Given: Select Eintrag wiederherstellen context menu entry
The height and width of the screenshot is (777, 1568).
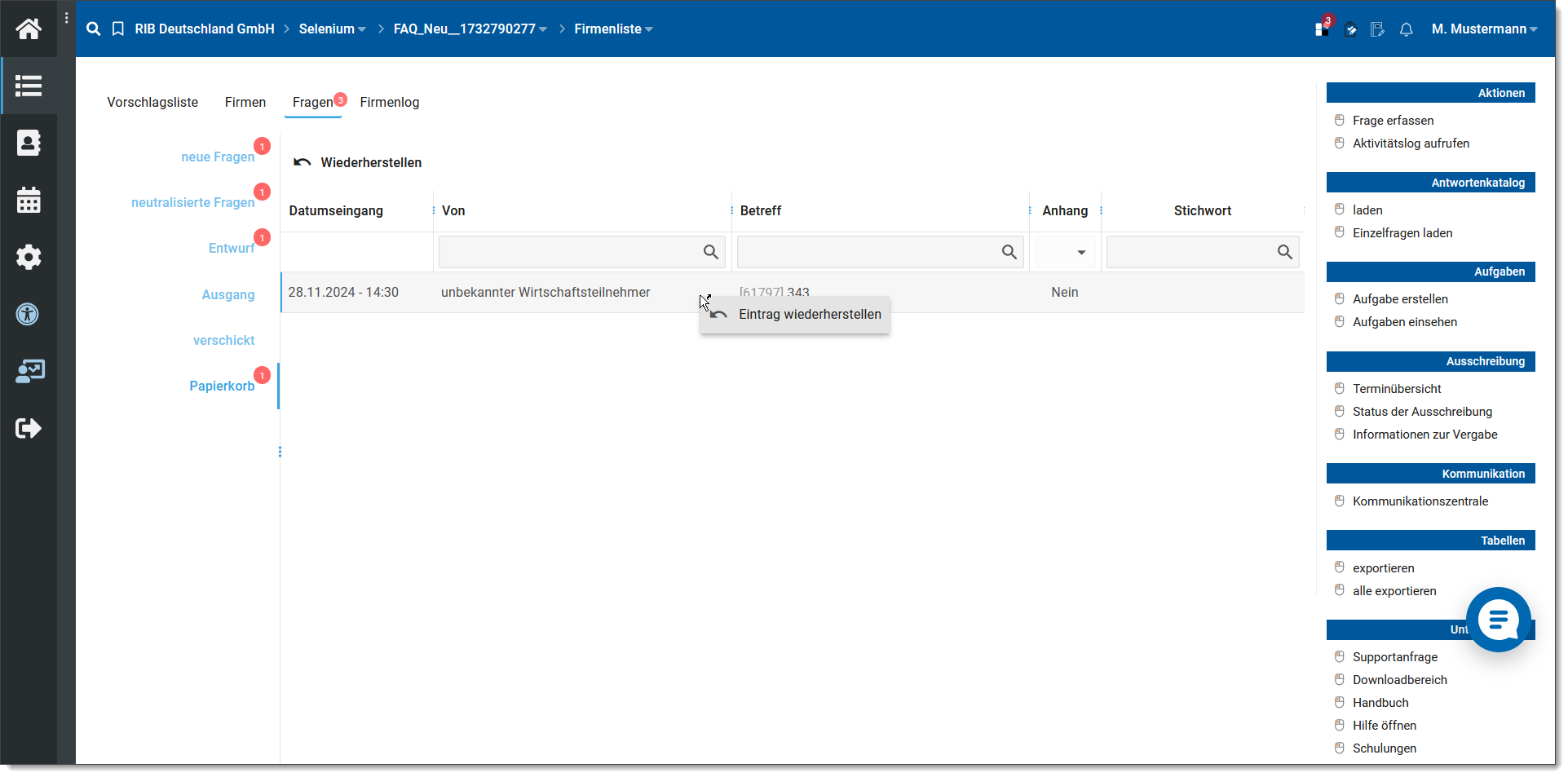Looking at the screenshot, I should 809,315.
